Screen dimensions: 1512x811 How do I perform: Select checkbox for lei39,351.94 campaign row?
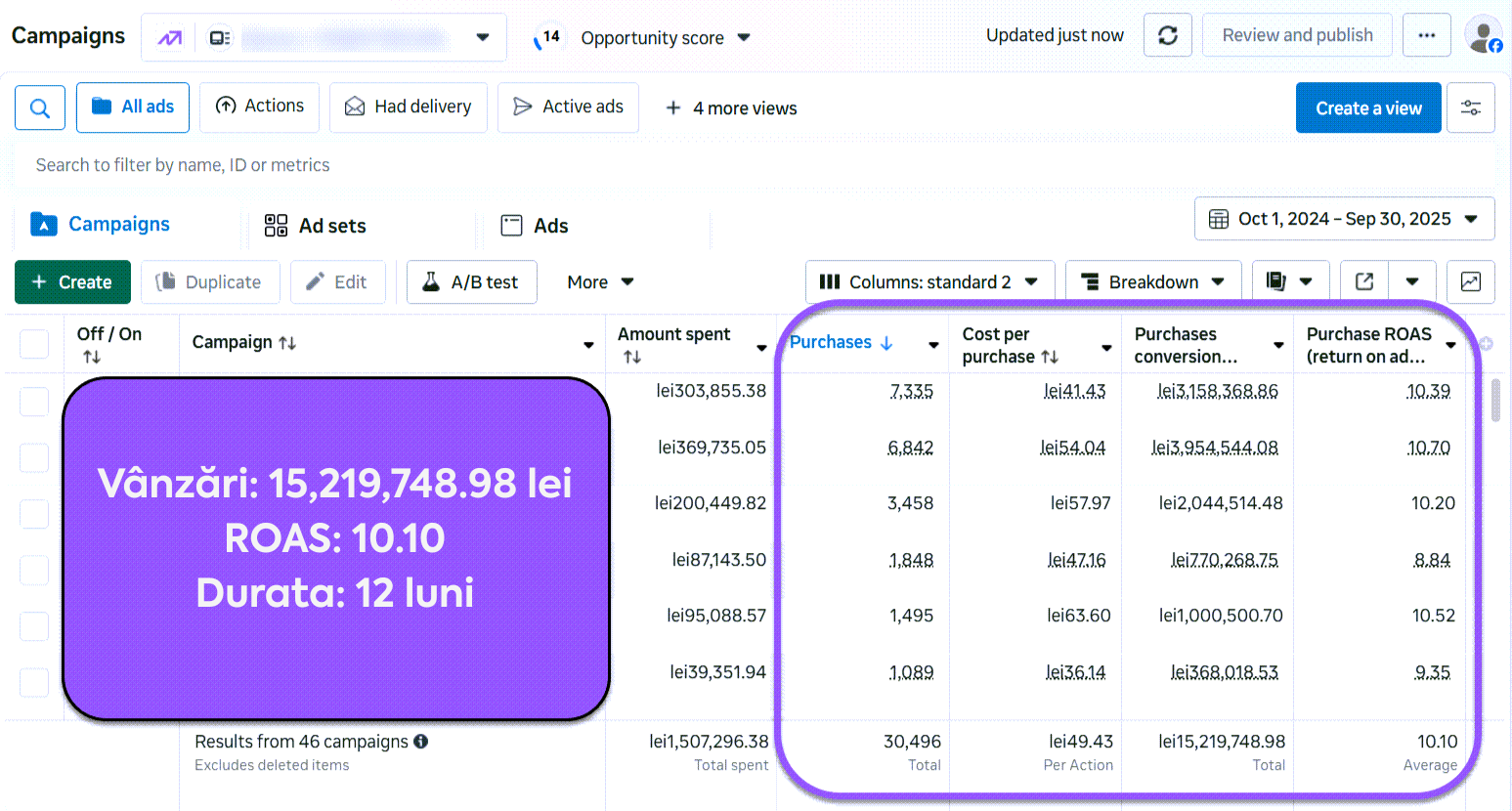point(34,682)
